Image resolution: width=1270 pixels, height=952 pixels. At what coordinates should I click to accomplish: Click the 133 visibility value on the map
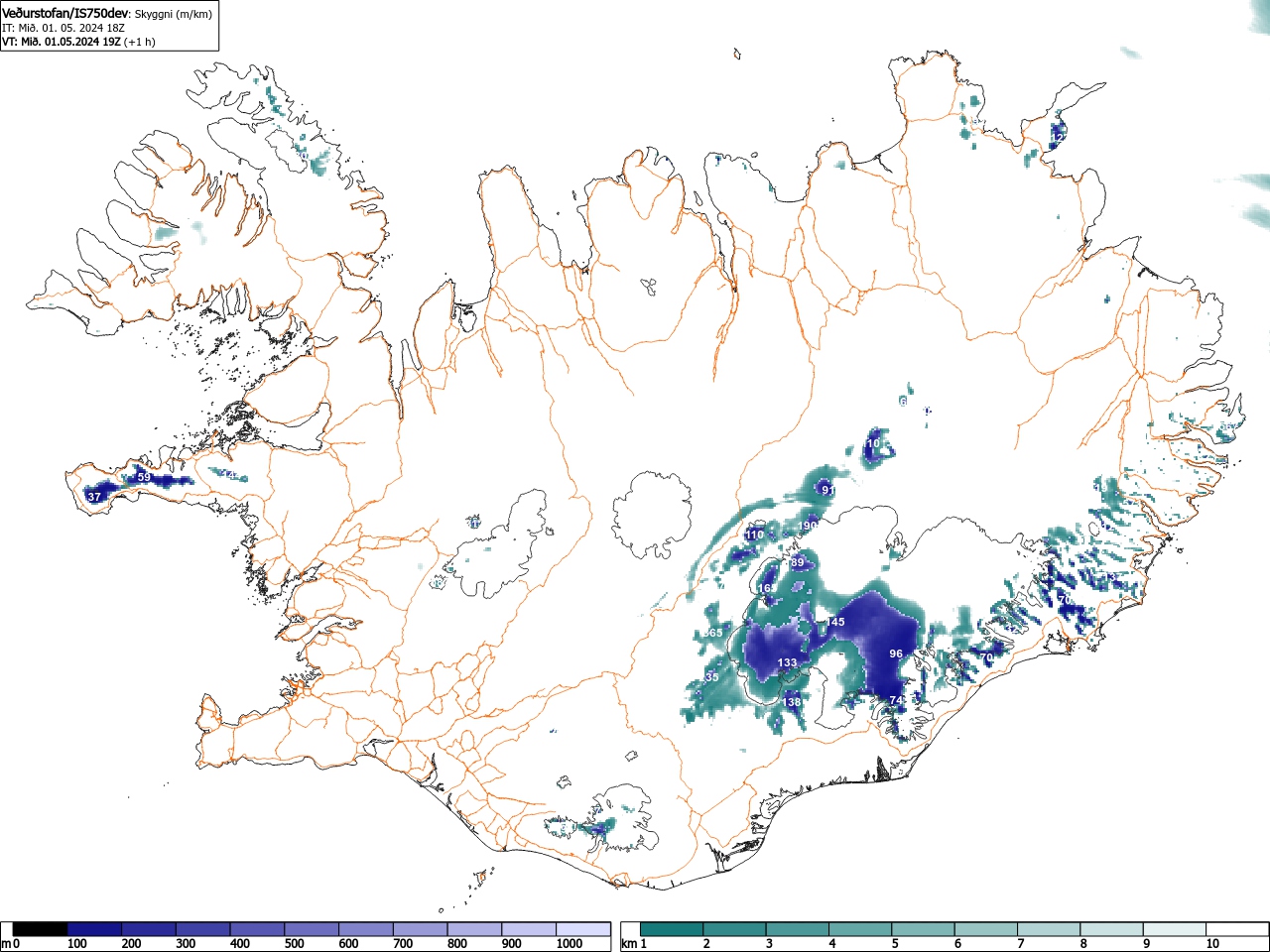pyautogui.click(x=787, y=662)
